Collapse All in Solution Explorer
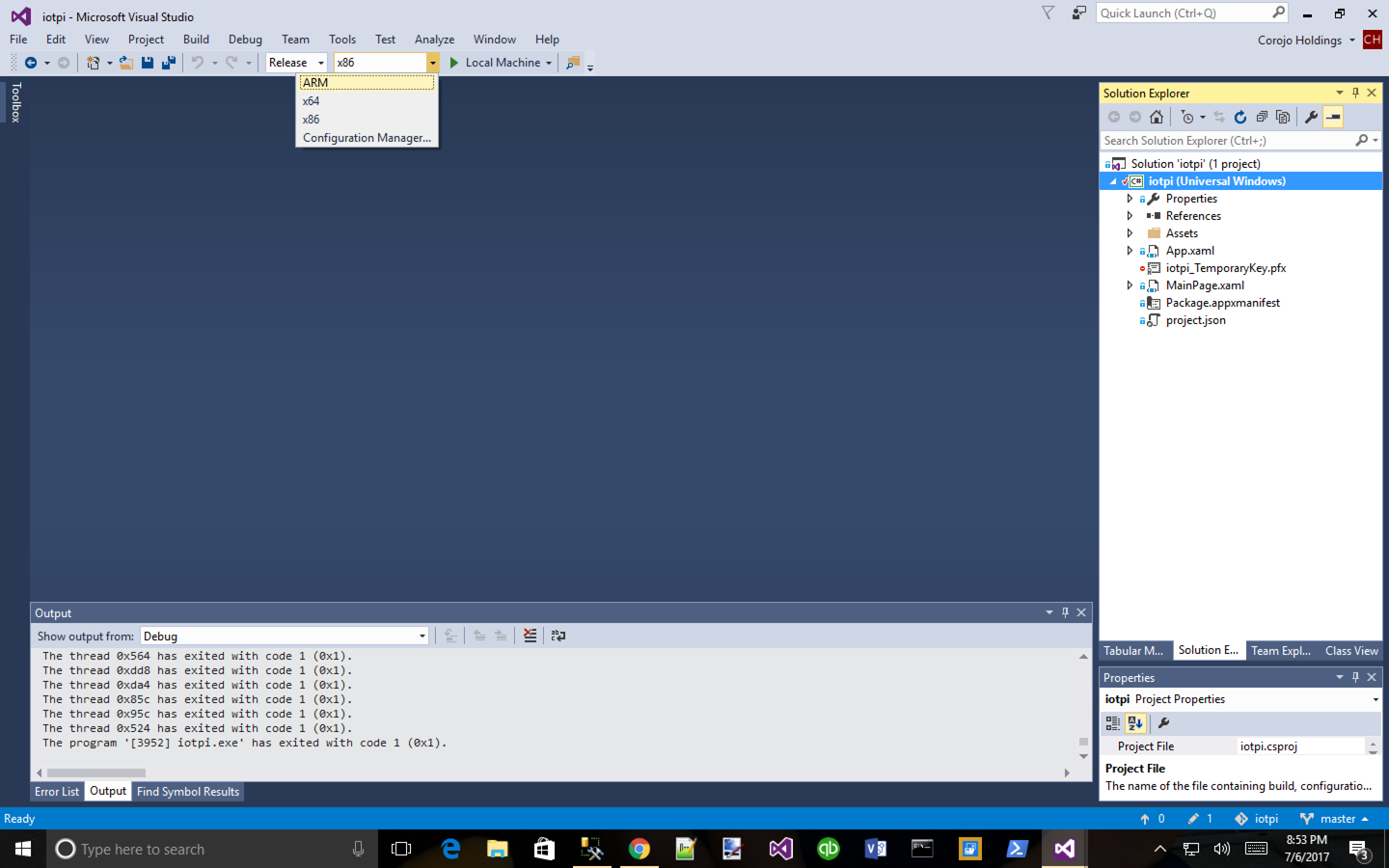Image resolution: width=1389 pixels, height=868 pixels. coord(1262,117)
